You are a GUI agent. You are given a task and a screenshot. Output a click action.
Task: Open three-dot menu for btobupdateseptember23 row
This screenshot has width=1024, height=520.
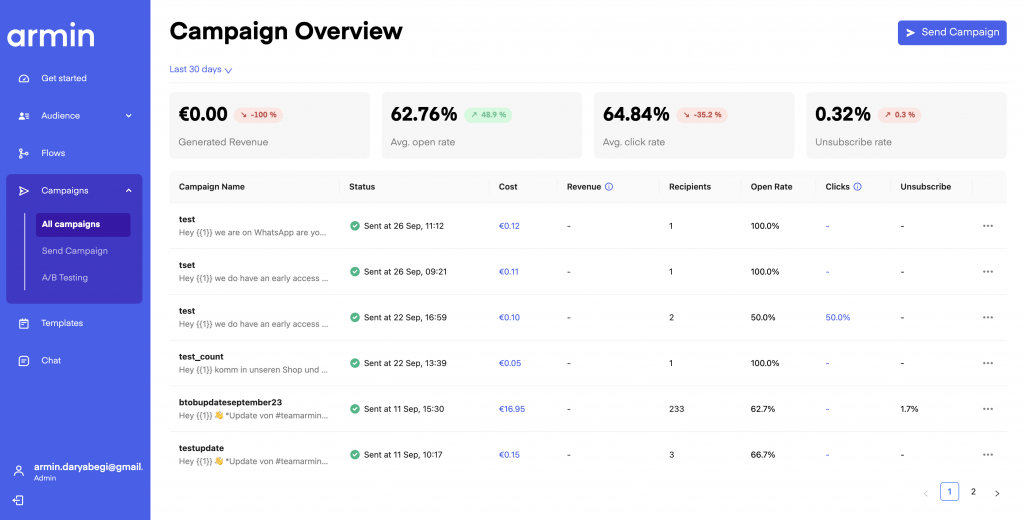pos(987,409)
